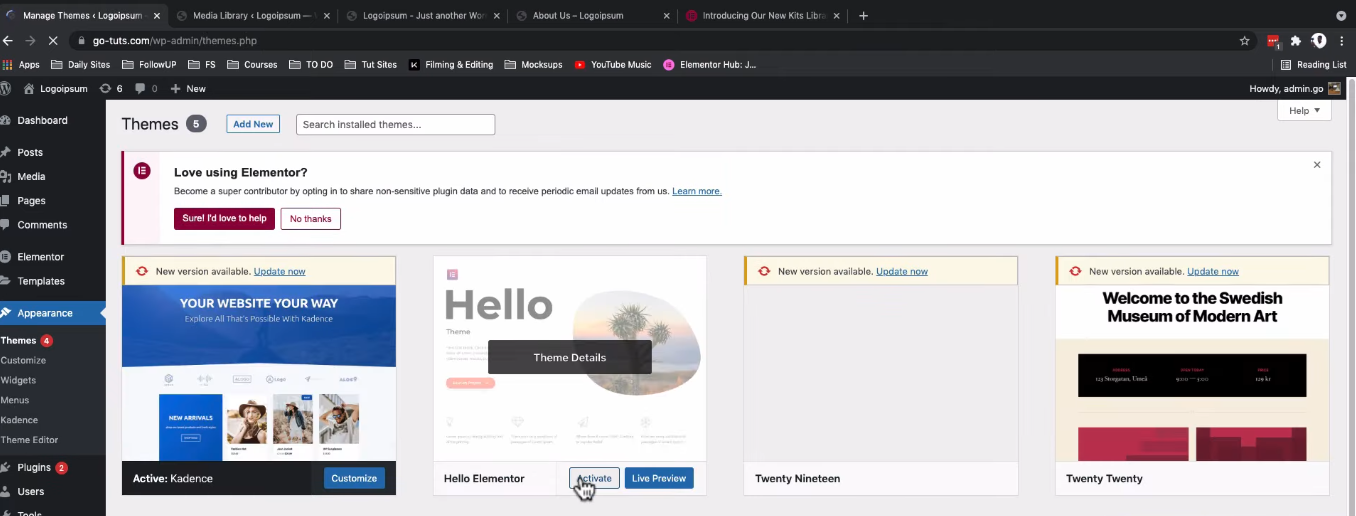Open Reading List
This screenshot has width=1356, height=516.
1313,64
